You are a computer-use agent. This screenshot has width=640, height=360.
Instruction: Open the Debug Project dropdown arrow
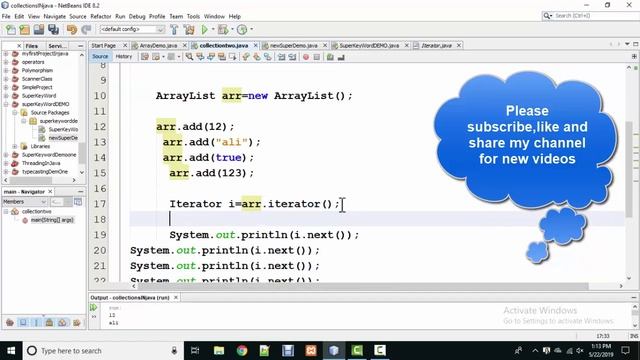point(232,29)
